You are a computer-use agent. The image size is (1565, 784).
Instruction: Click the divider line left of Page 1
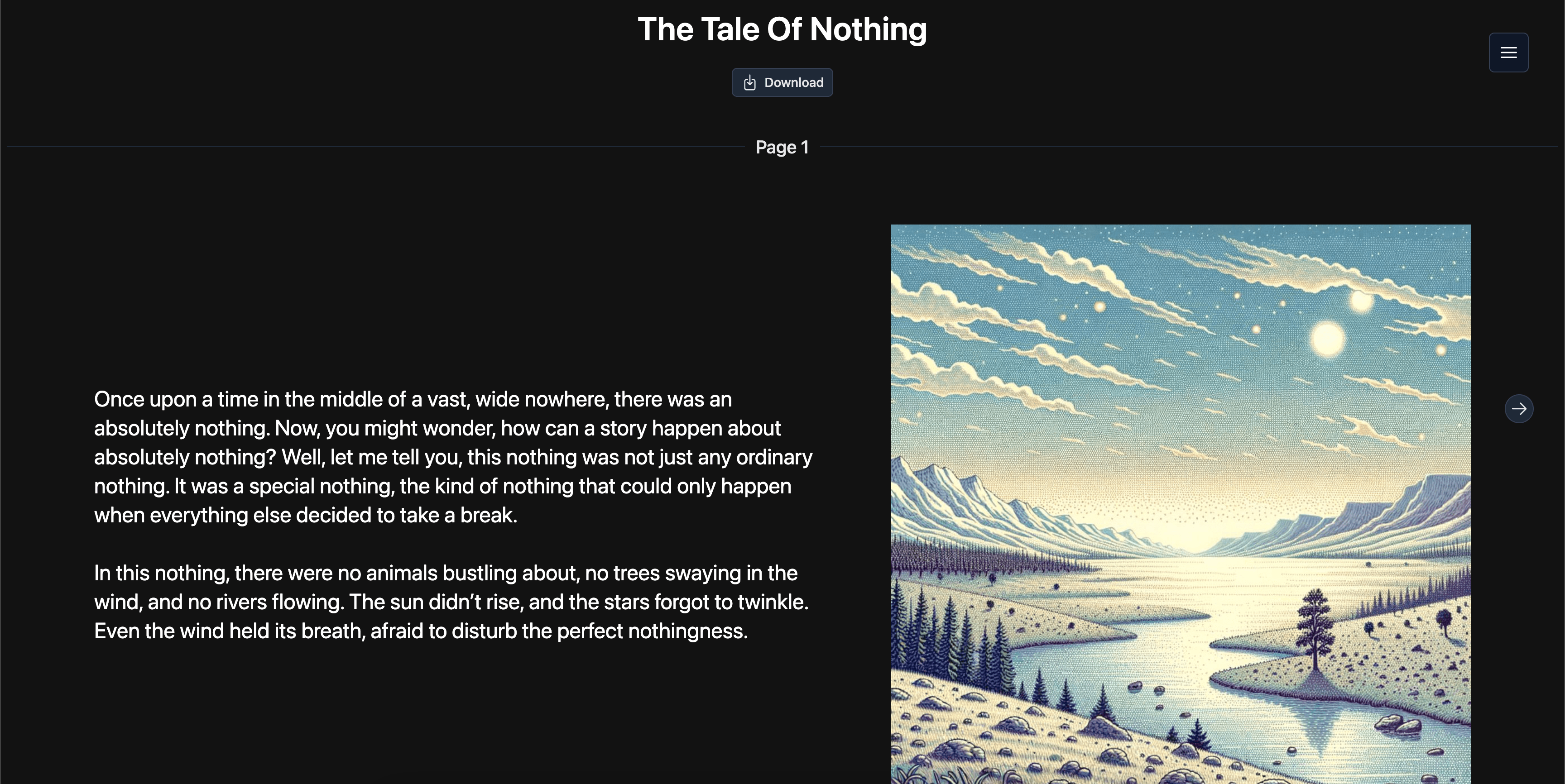coord(376,147)
